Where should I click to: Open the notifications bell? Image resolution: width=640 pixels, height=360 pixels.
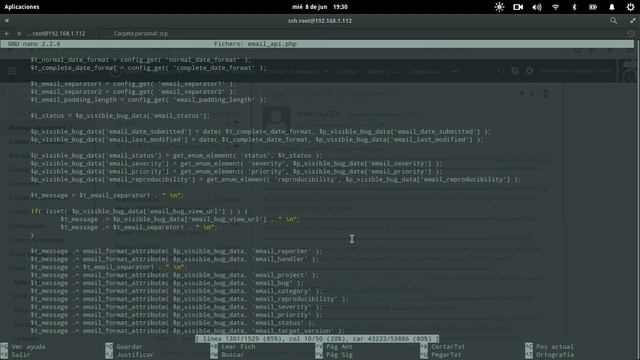611,7
